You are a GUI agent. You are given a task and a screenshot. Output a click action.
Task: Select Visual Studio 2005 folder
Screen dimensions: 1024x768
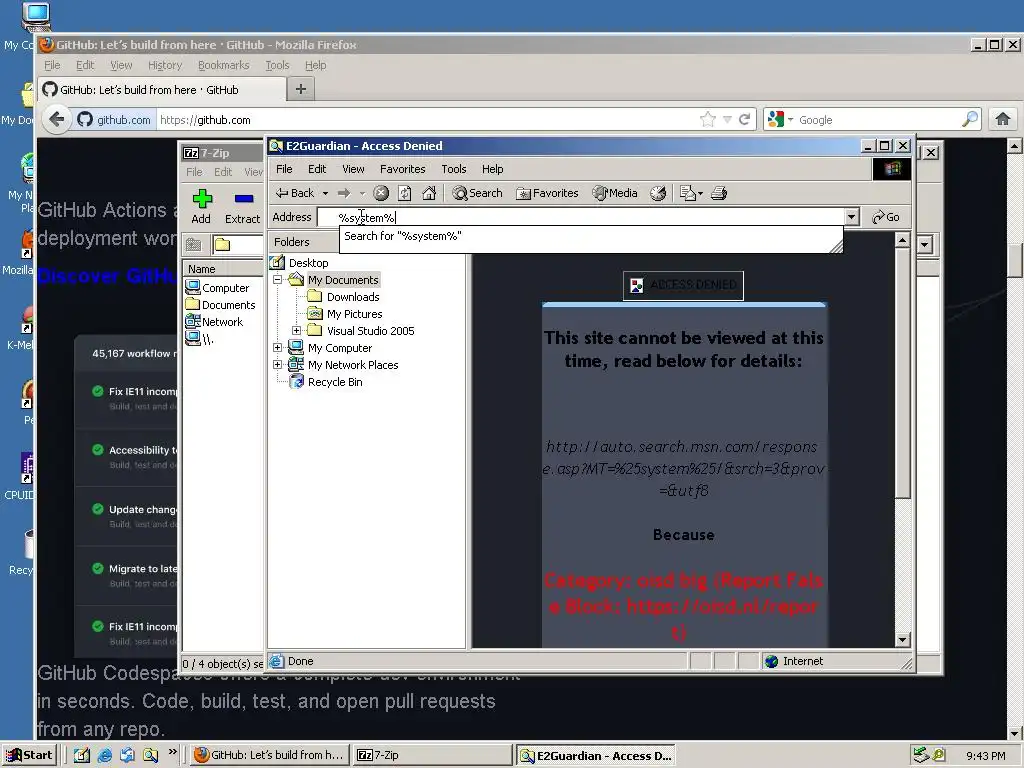coord(370,331)
